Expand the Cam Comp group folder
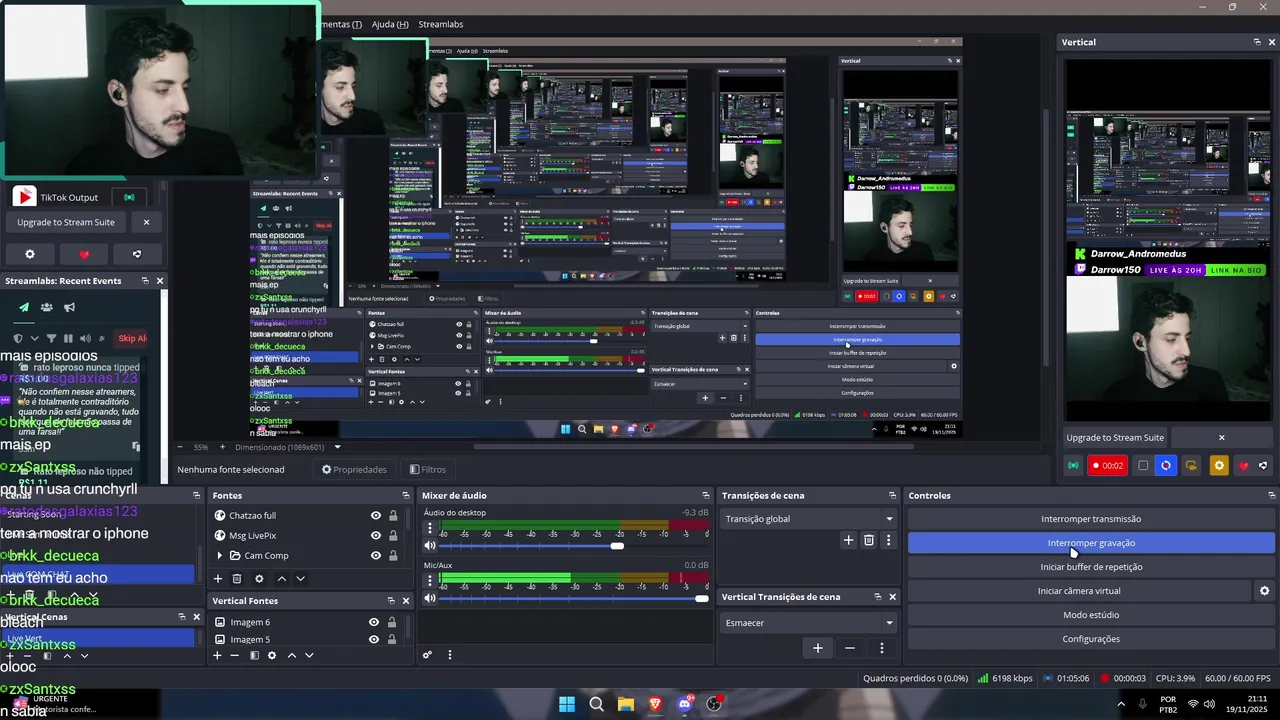The image size is (1280, 720). click(220, 556)
